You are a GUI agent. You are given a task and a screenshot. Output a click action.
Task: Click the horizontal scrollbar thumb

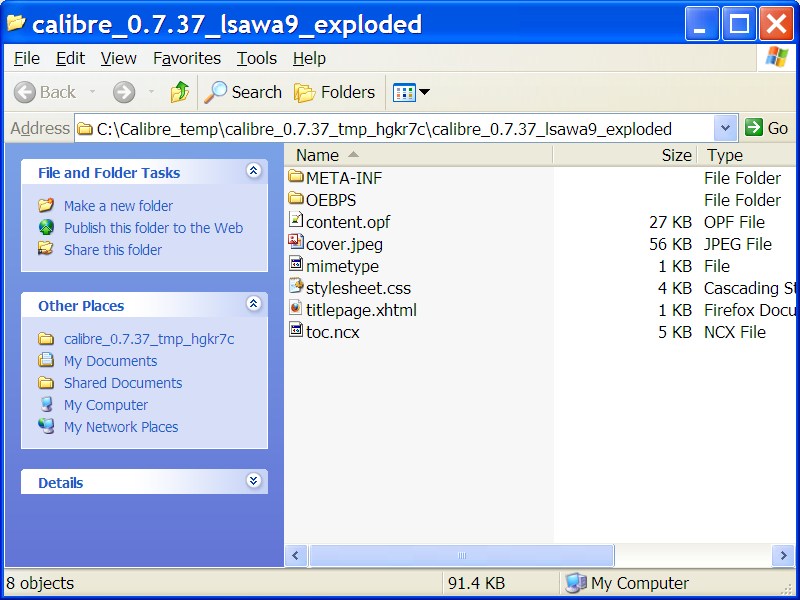(x=461, y=556)
